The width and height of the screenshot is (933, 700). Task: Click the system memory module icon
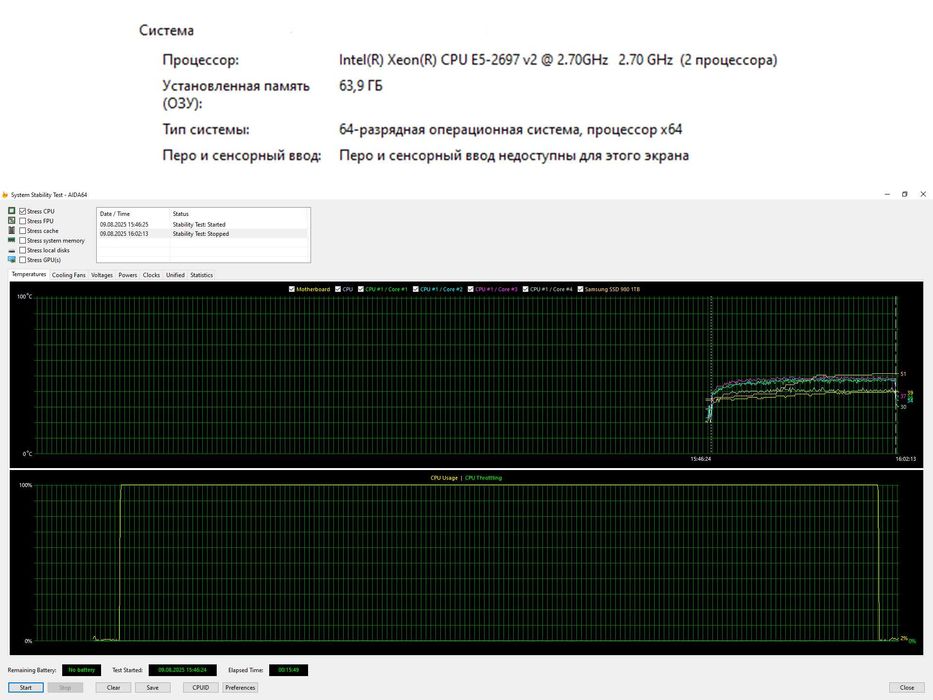coord(11,240)
